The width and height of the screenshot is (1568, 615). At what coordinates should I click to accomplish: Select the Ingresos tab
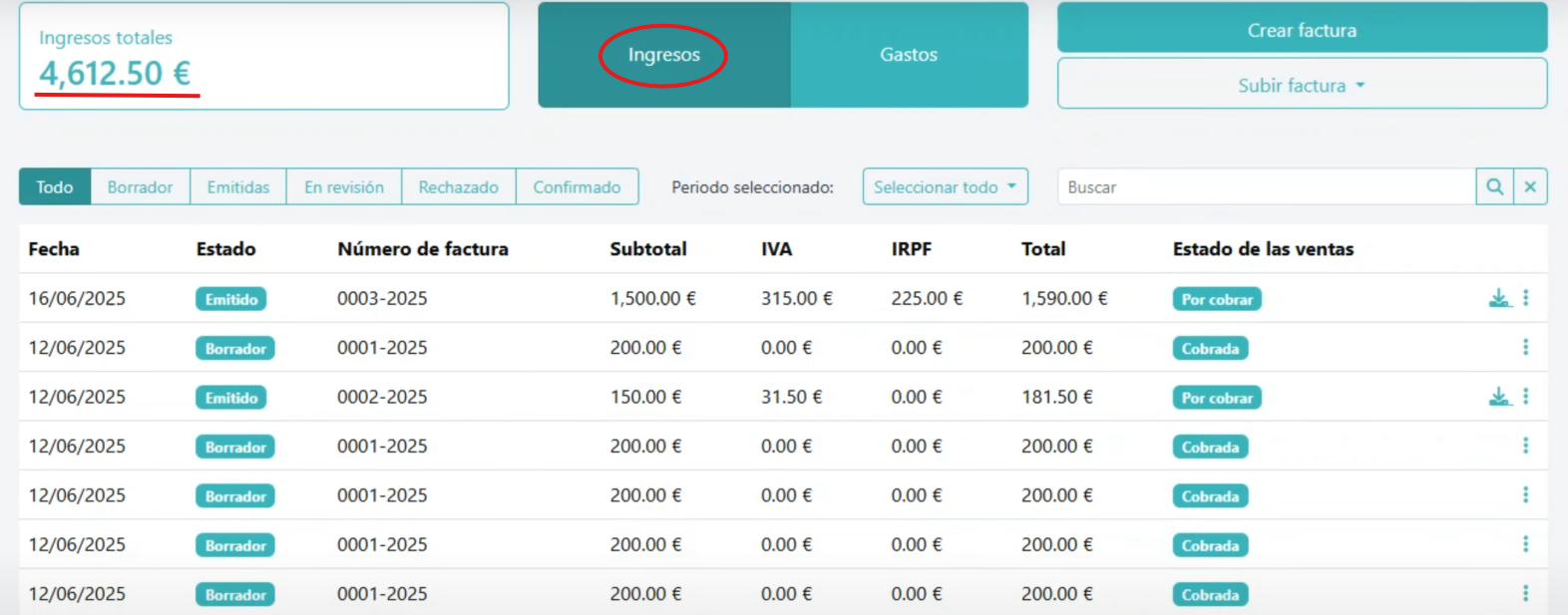pos(663,55)
